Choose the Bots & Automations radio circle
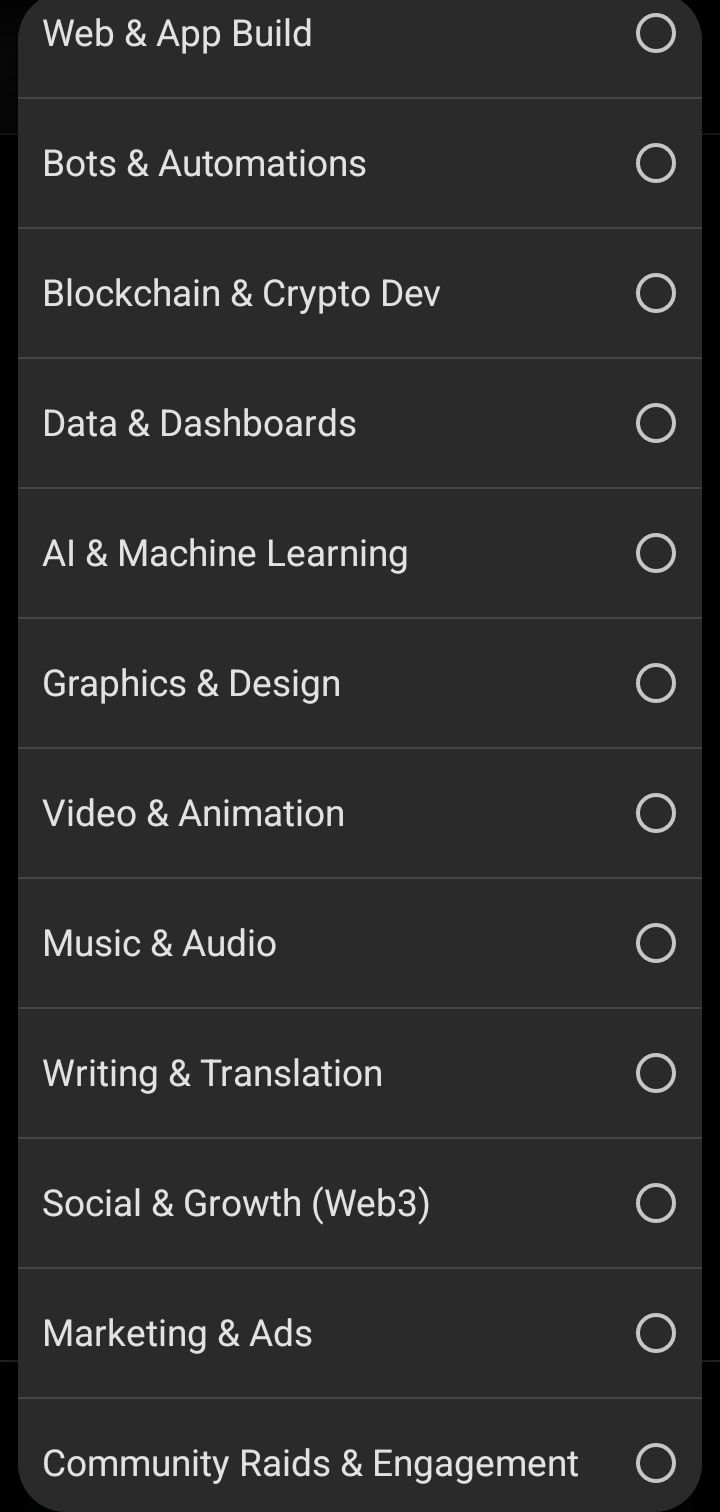The height and width of the screenshot is (1512, 720). (656, 163)
